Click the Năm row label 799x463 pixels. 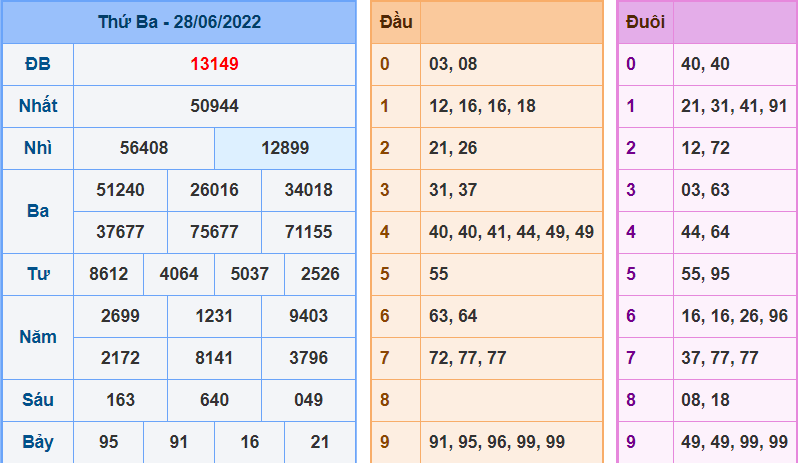(38, 337)
